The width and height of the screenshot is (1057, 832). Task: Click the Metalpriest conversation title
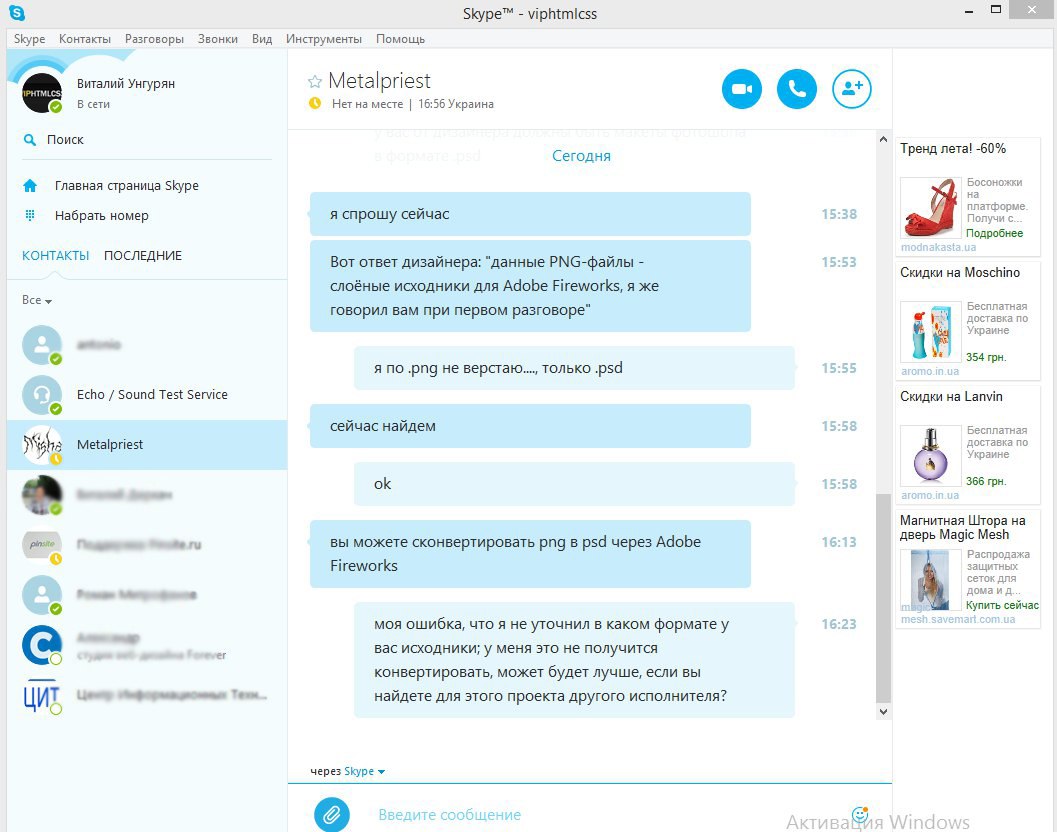point(379,81)
